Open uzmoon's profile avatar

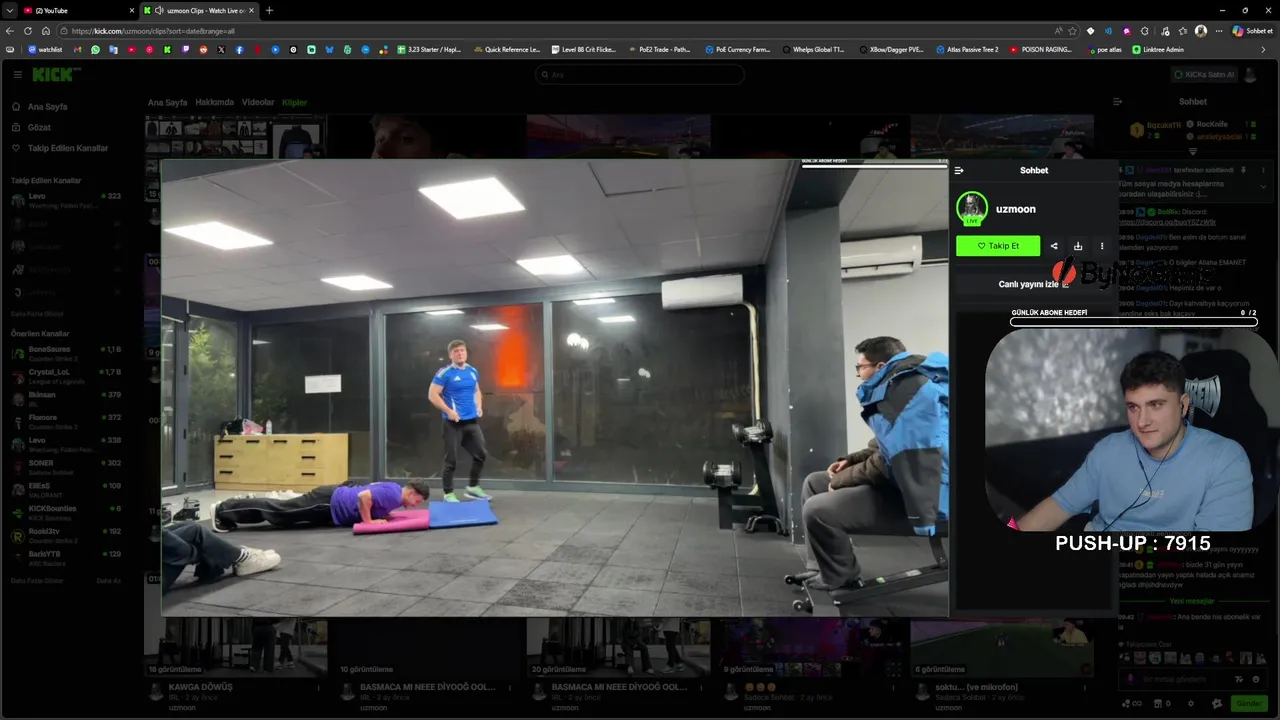point(972,209)
